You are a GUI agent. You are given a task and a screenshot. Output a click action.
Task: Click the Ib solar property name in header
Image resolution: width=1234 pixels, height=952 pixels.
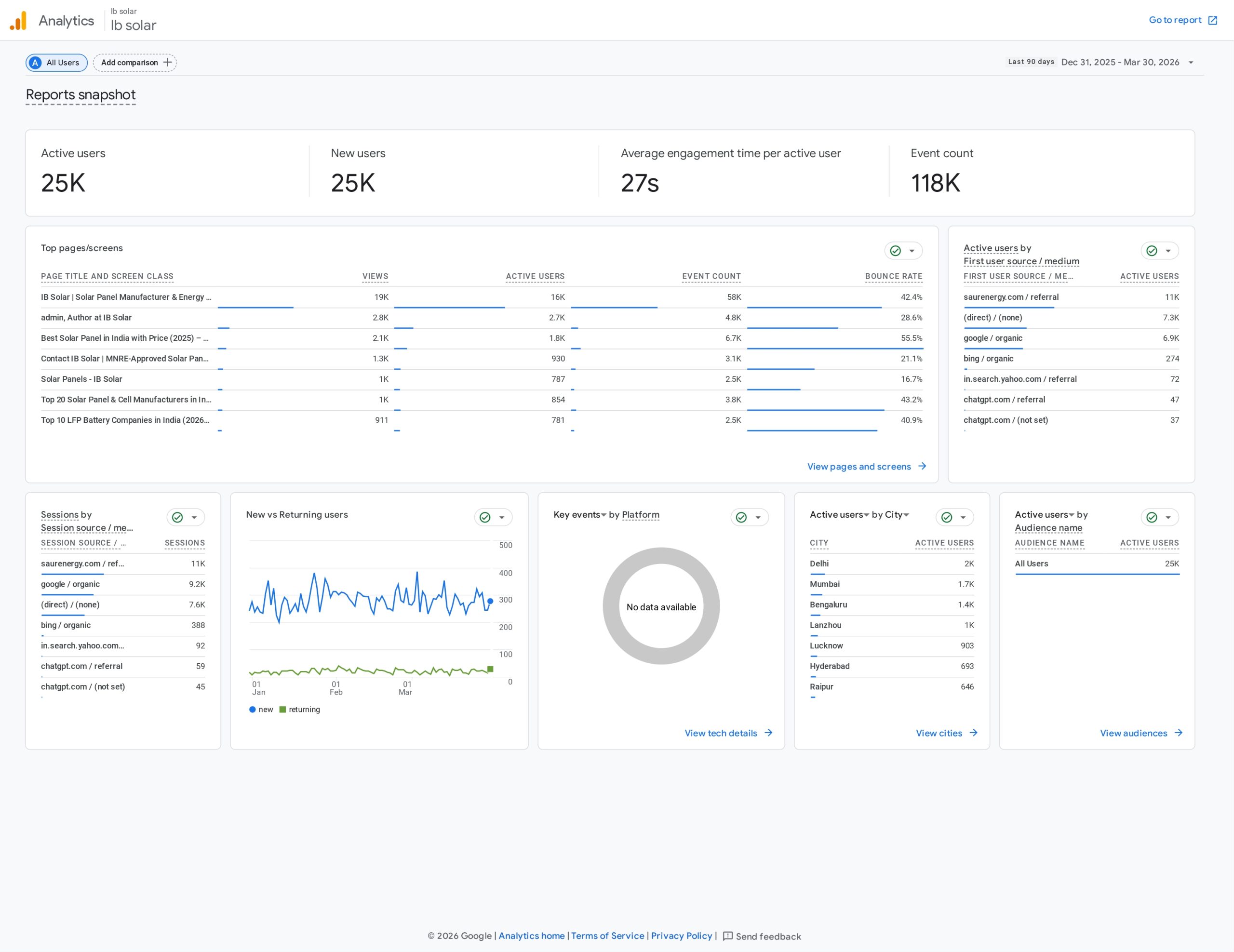(x=134, y=26)
